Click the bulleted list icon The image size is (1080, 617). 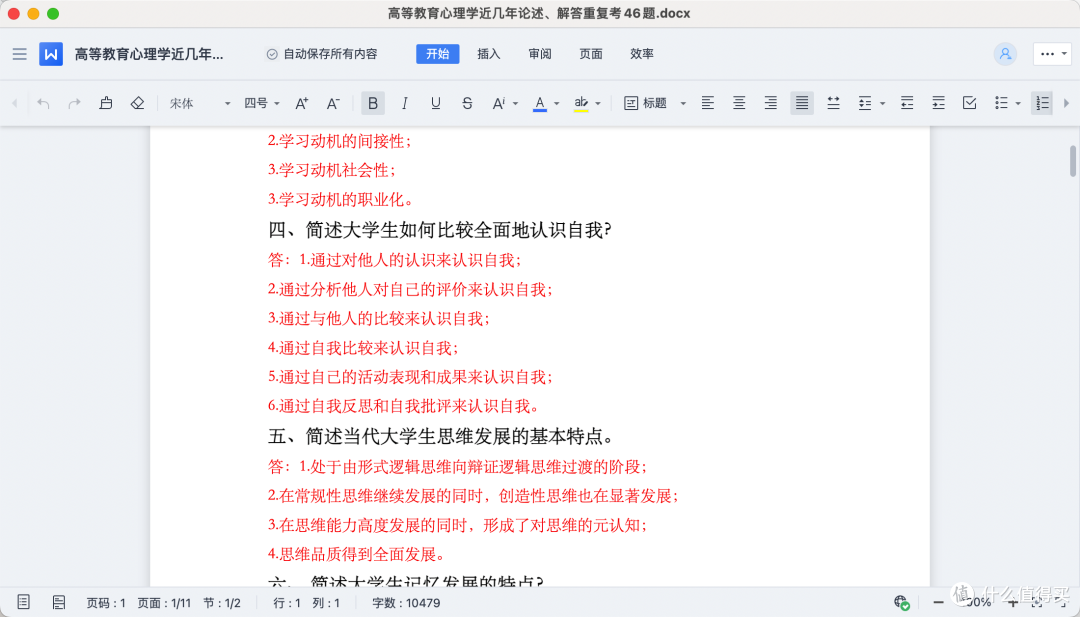[x=1001, y=103]
